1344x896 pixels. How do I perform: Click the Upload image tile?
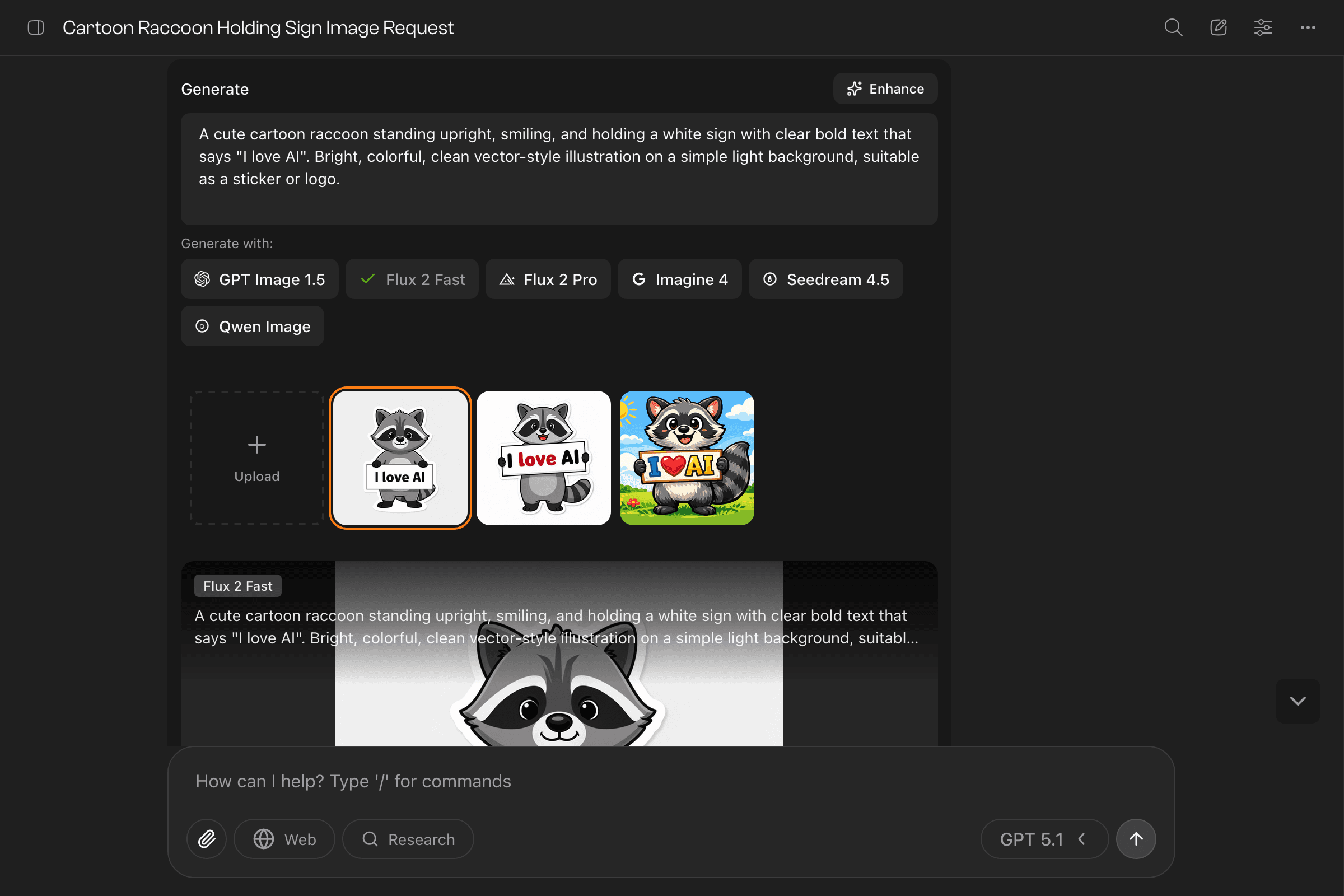pos(256,458)
